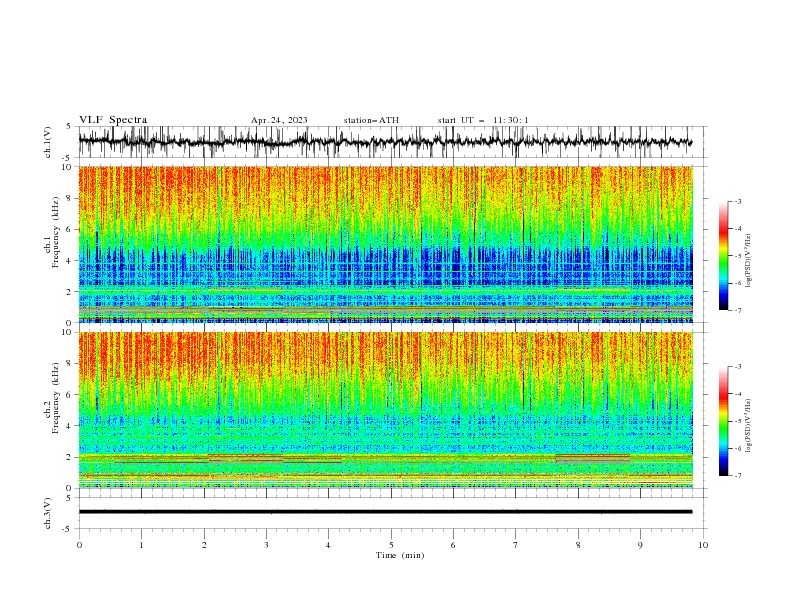
Task: Select the "station=ATH" header label
Action: pos(371,120)
